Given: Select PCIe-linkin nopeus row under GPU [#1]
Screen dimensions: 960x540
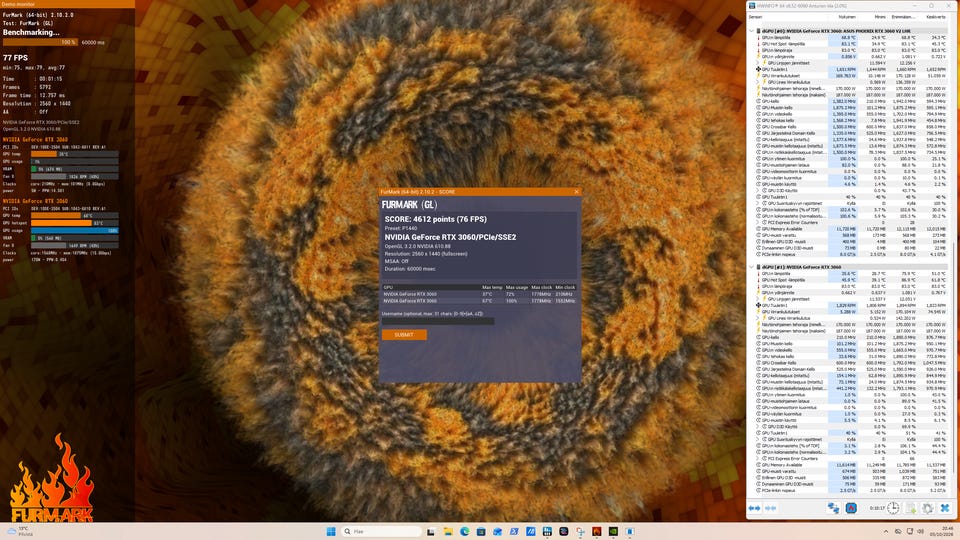Looking at the screenshot, I should (850, 490).
